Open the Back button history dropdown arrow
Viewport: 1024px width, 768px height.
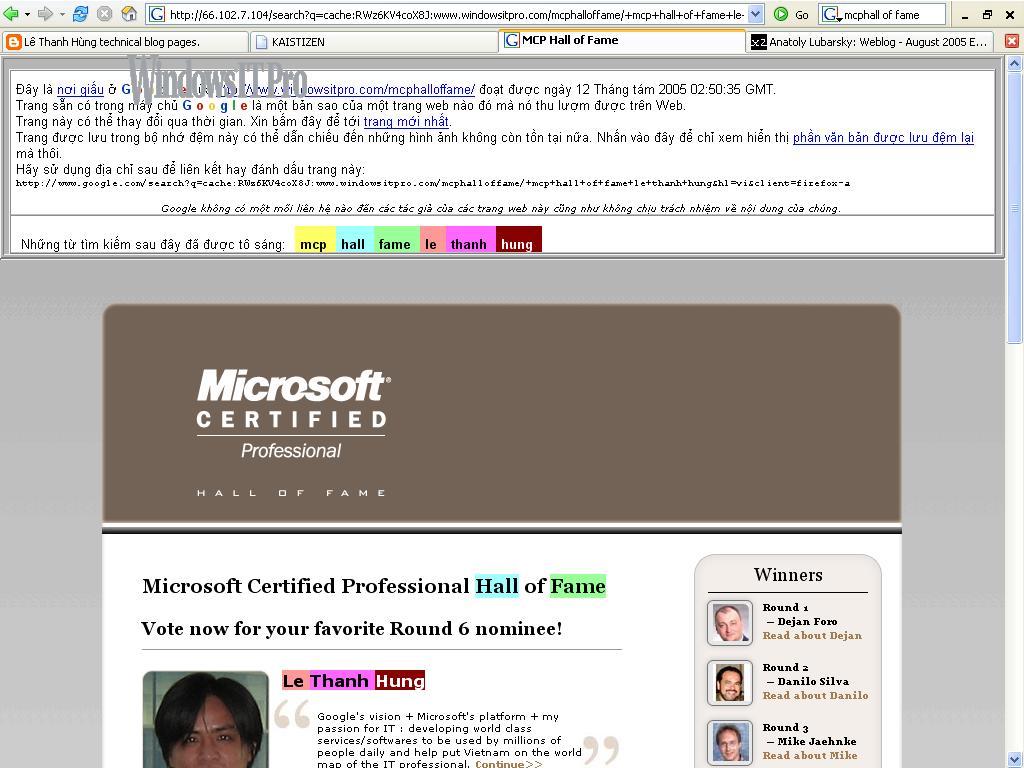tap(27, 14)
